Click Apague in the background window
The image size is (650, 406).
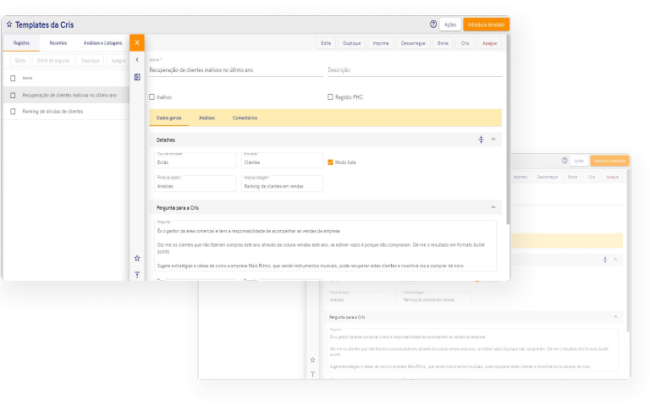[612, 177]
